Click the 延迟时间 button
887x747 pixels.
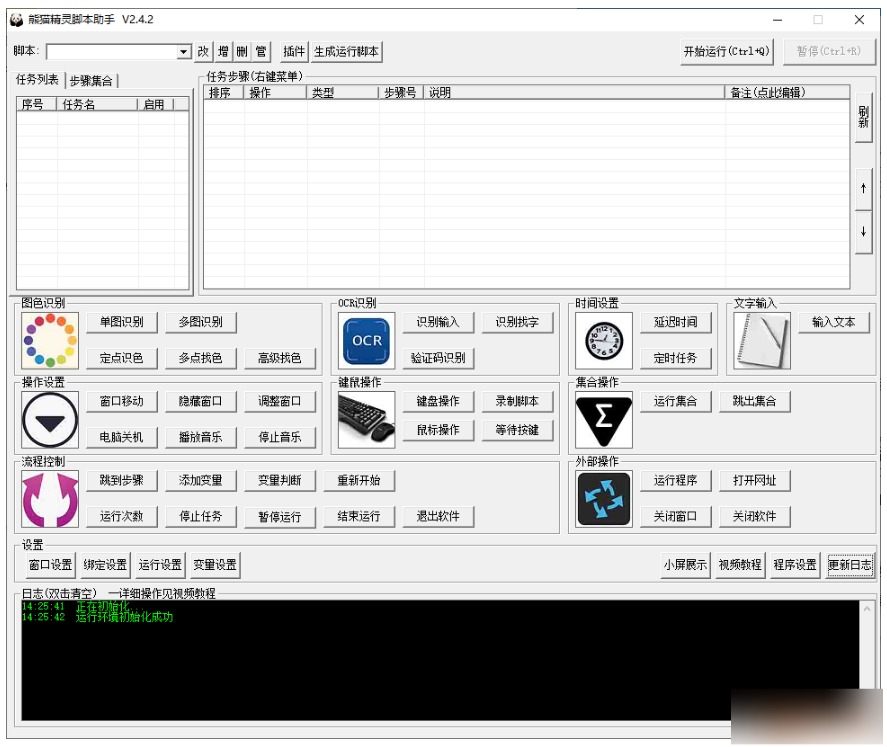(675, 322)
